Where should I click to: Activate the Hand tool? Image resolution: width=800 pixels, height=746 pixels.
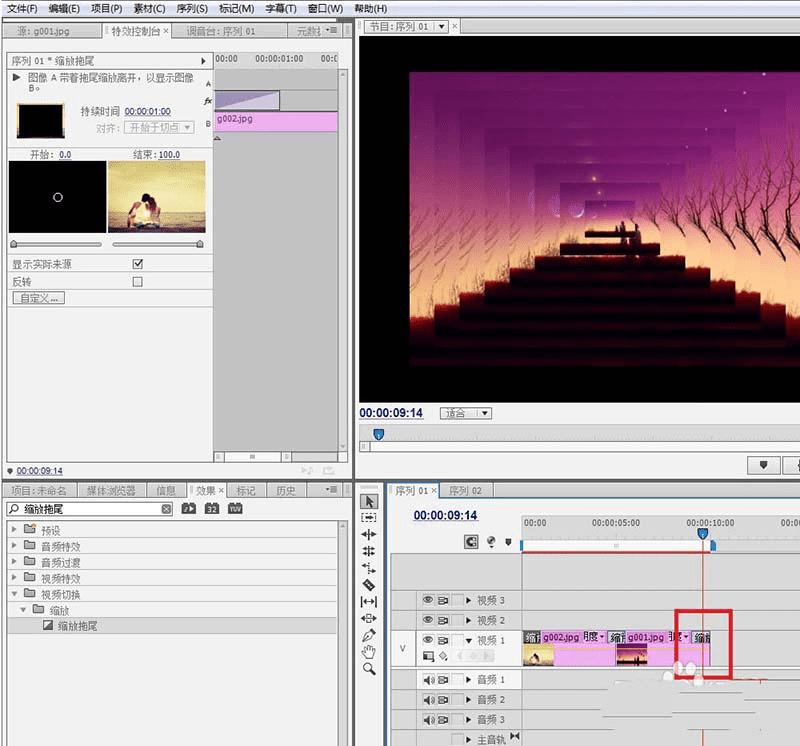coord(369,652)
